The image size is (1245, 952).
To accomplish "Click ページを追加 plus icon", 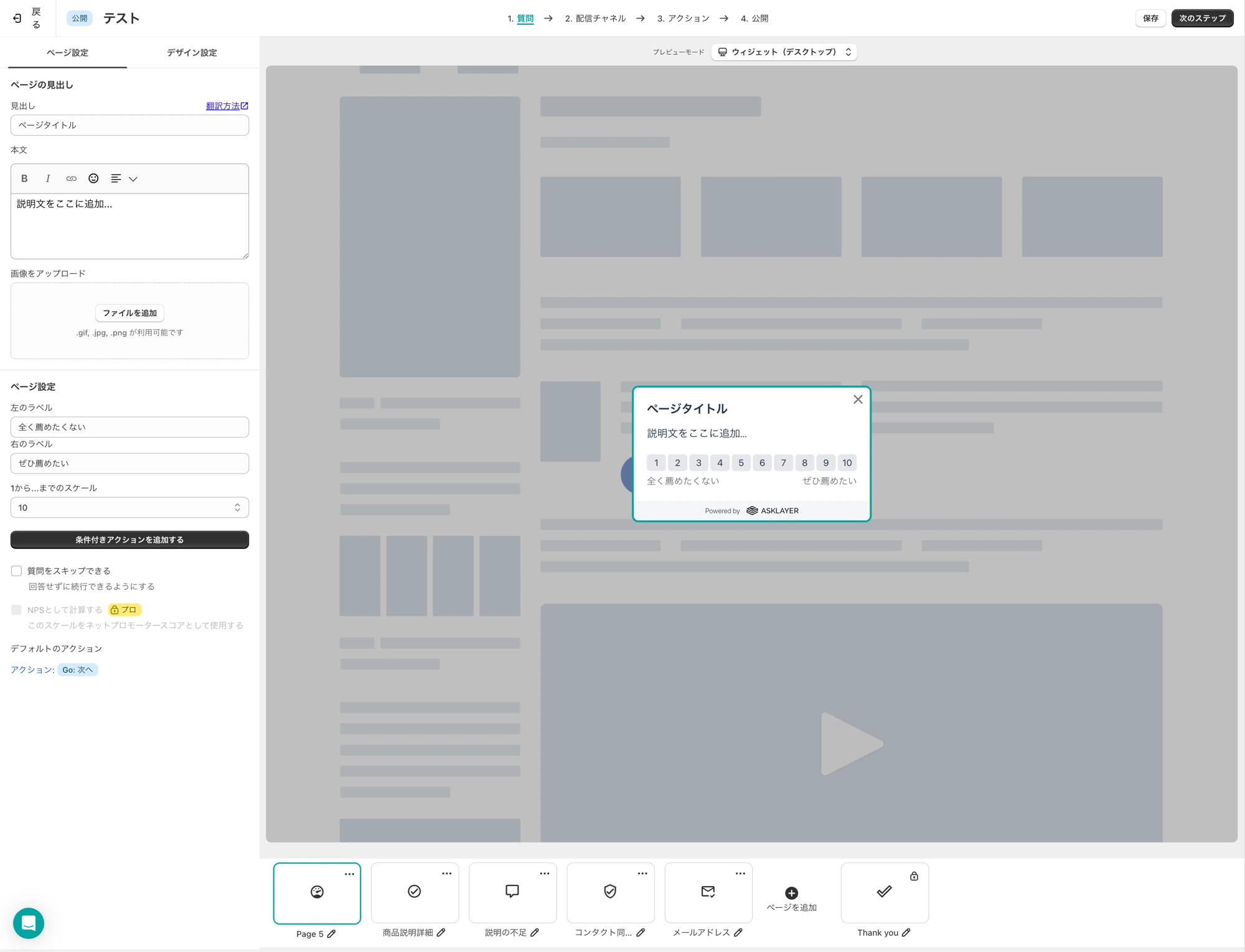I will (x=792, y=893).
